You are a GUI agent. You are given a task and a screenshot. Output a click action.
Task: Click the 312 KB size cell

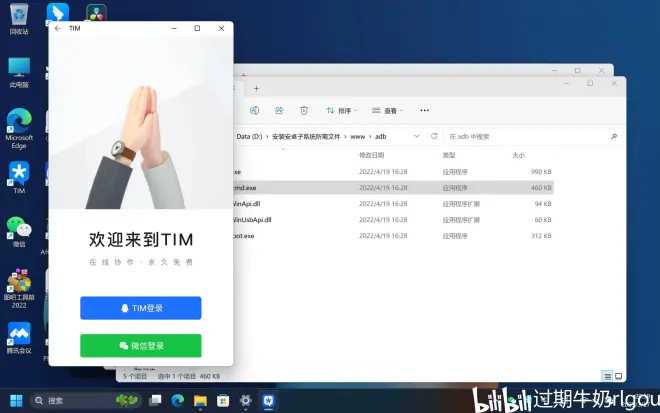[x=541, y=236]
